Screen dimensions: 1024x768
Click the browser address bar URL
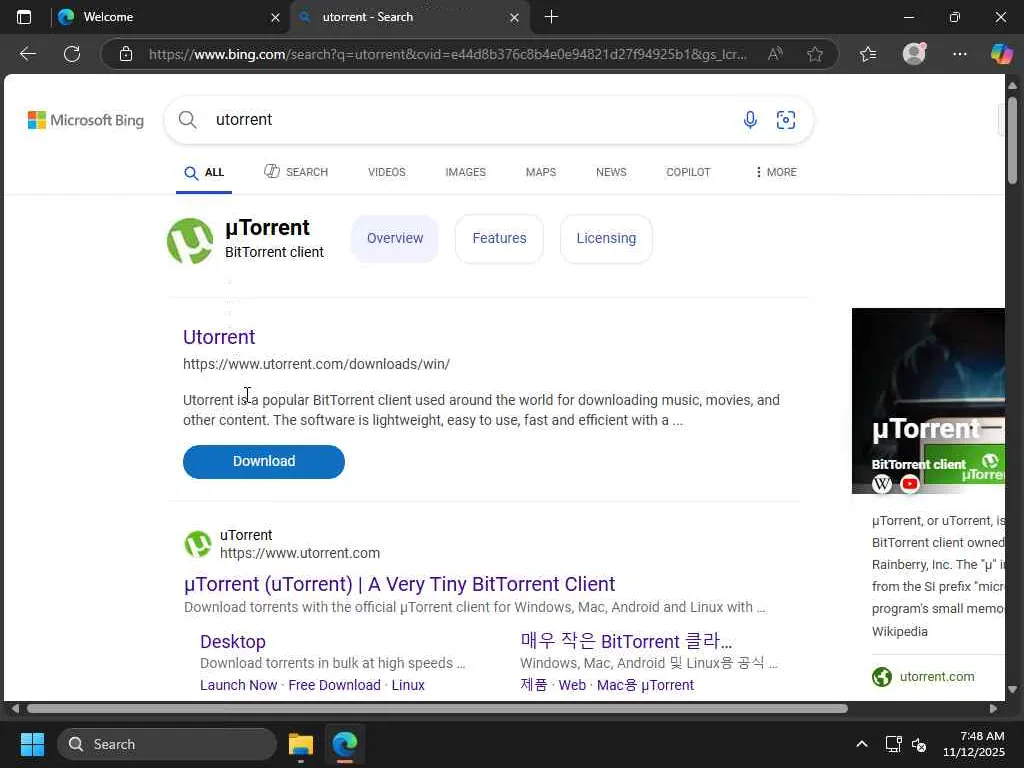(x=447, y=54)
